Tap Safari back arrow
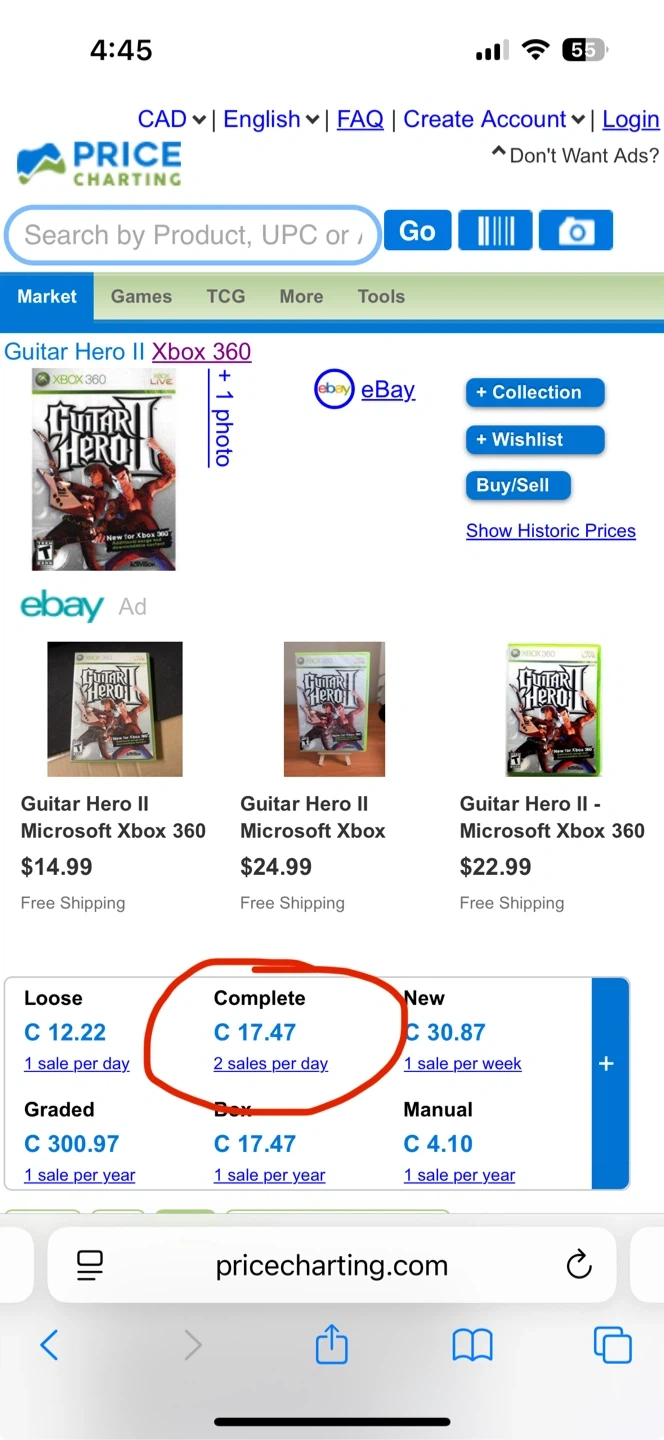This screenshot has height=1440, width=664. click(49, 1345)
